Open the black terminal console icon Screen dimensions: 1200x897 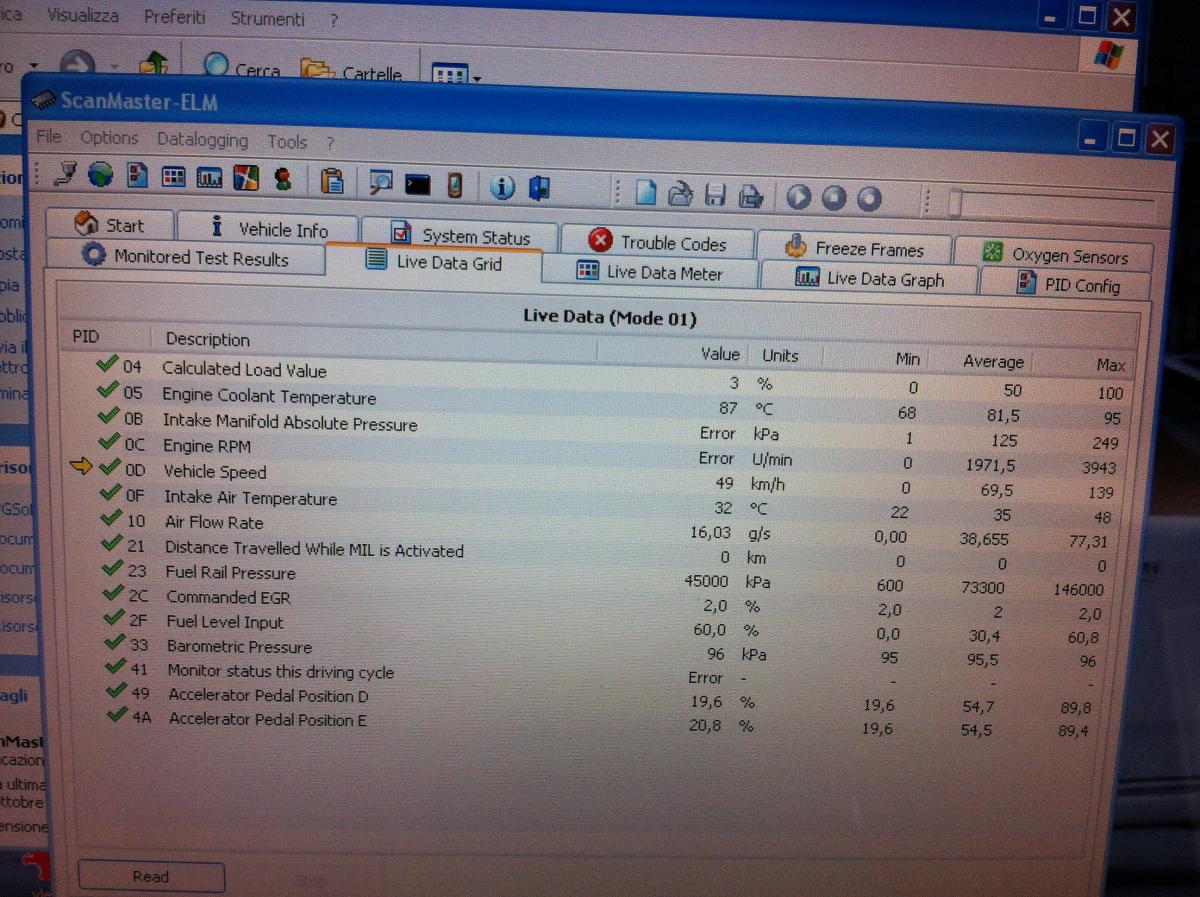pos(418,185)
